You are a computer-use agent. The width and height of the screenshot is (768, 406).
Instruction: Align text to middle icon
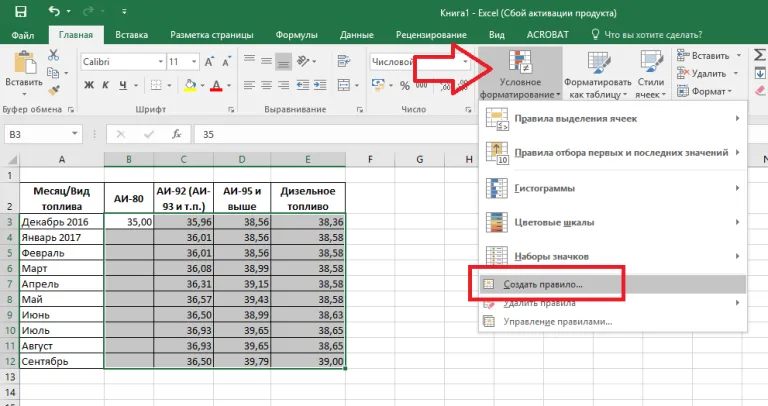click(266, 61)
